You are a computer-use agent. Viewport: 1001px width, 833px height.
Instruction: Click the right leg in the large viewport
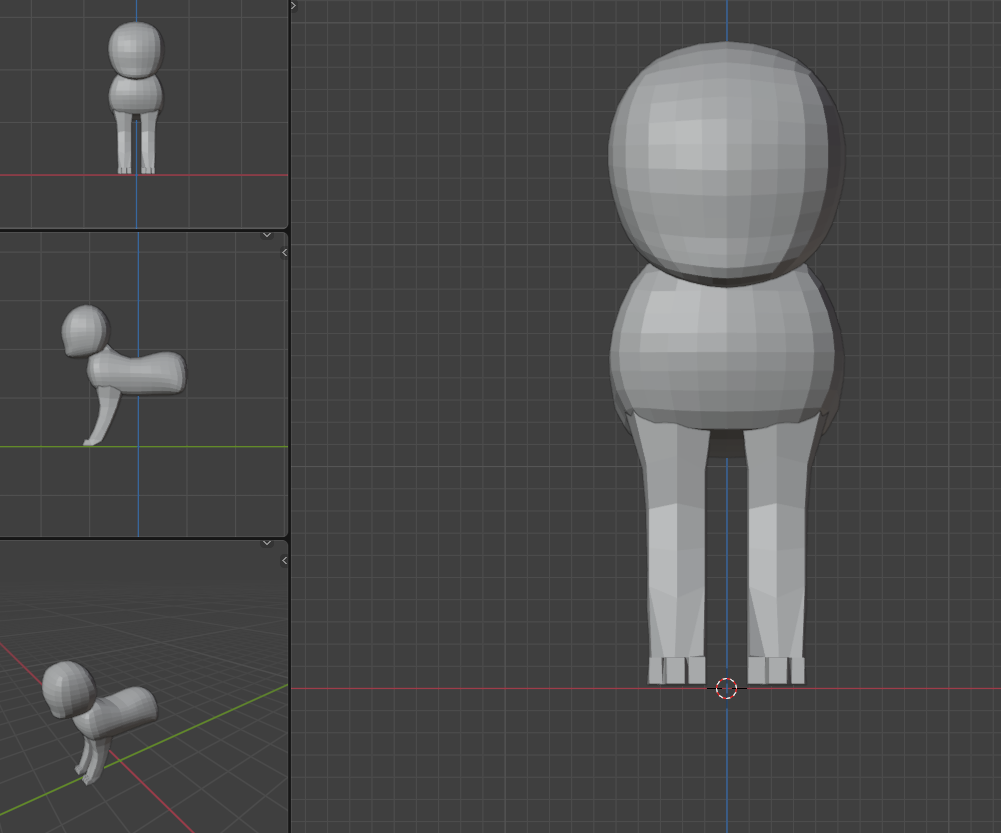pos(776,540)
